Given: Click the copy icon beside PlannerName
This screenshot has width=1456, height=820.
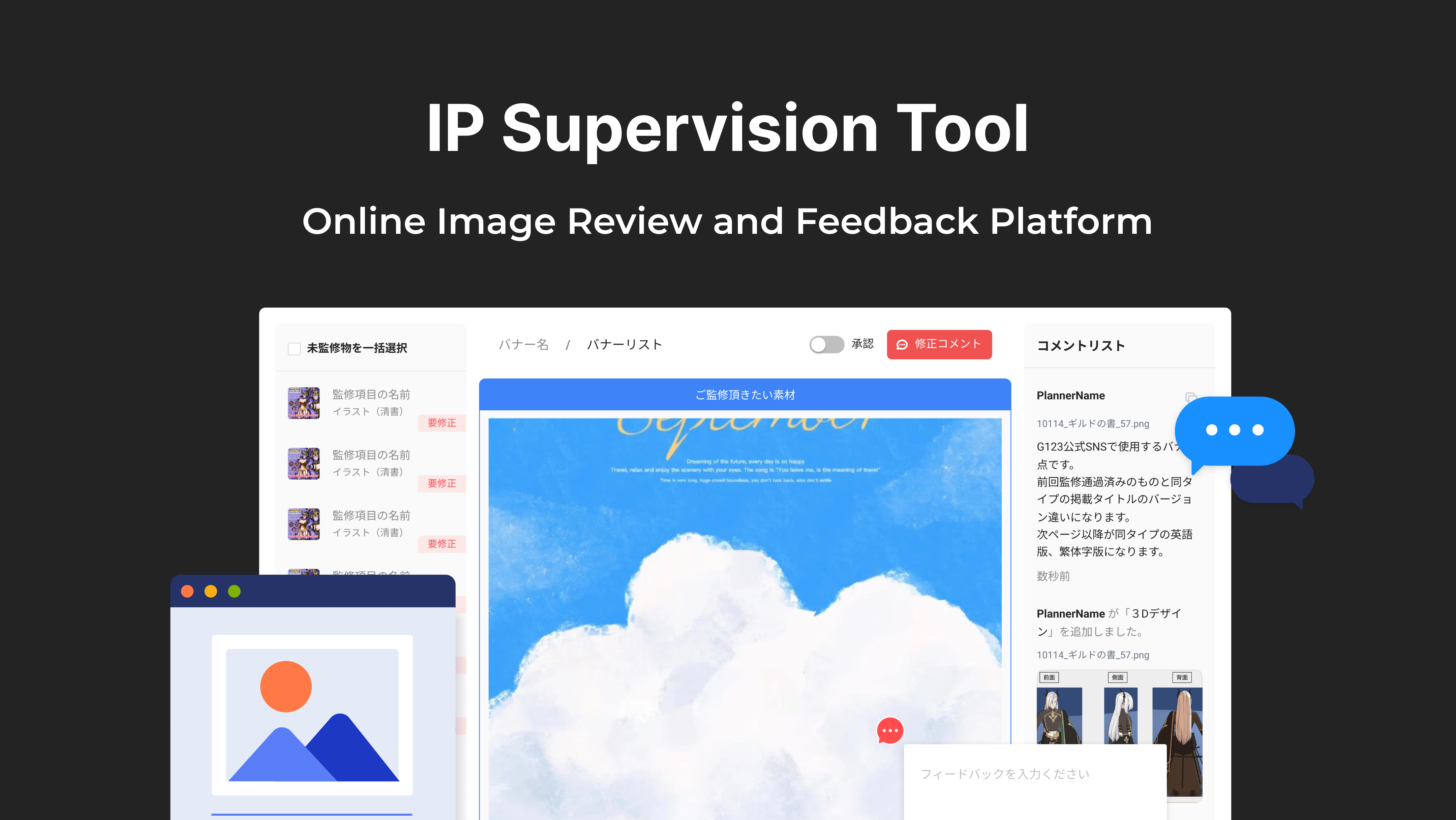Looking at the screenshot, I should point(1190,397).
